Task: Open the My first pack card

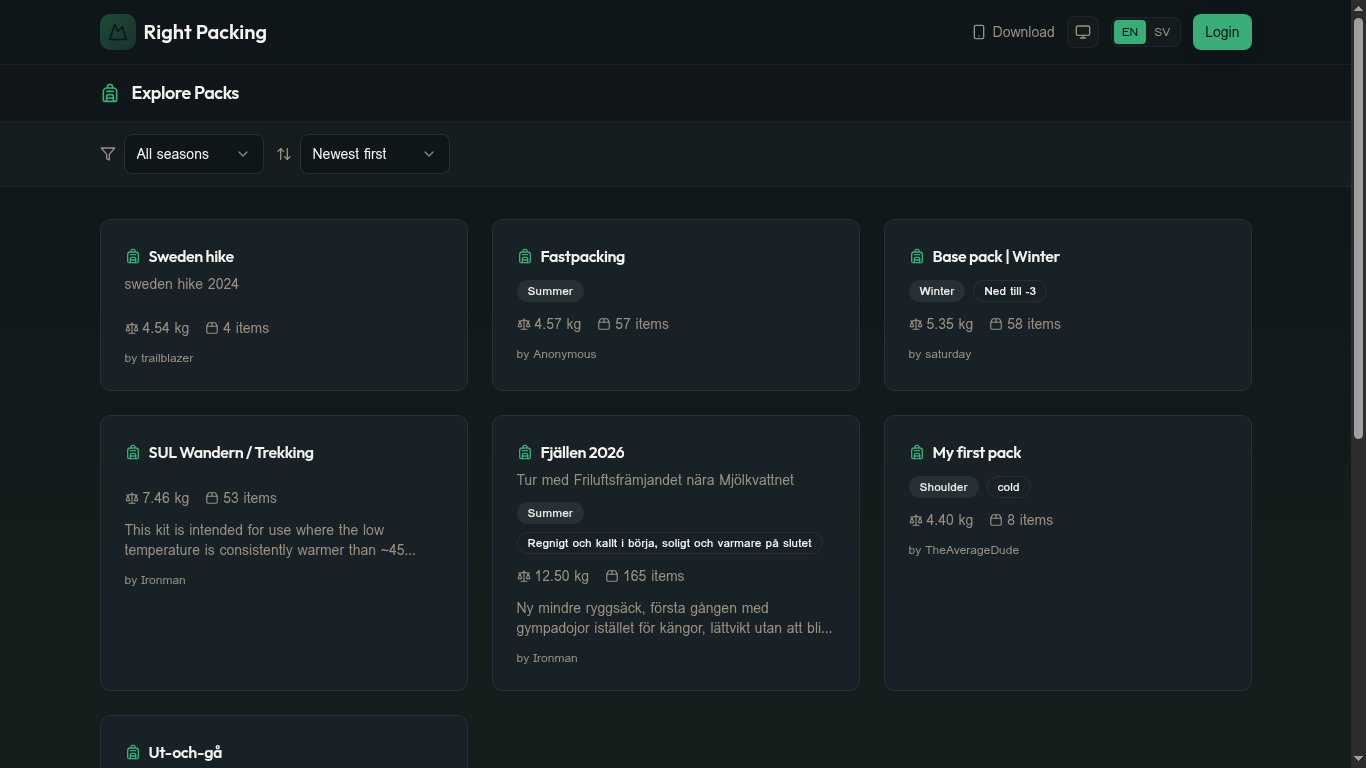Action: point(1068,553)
